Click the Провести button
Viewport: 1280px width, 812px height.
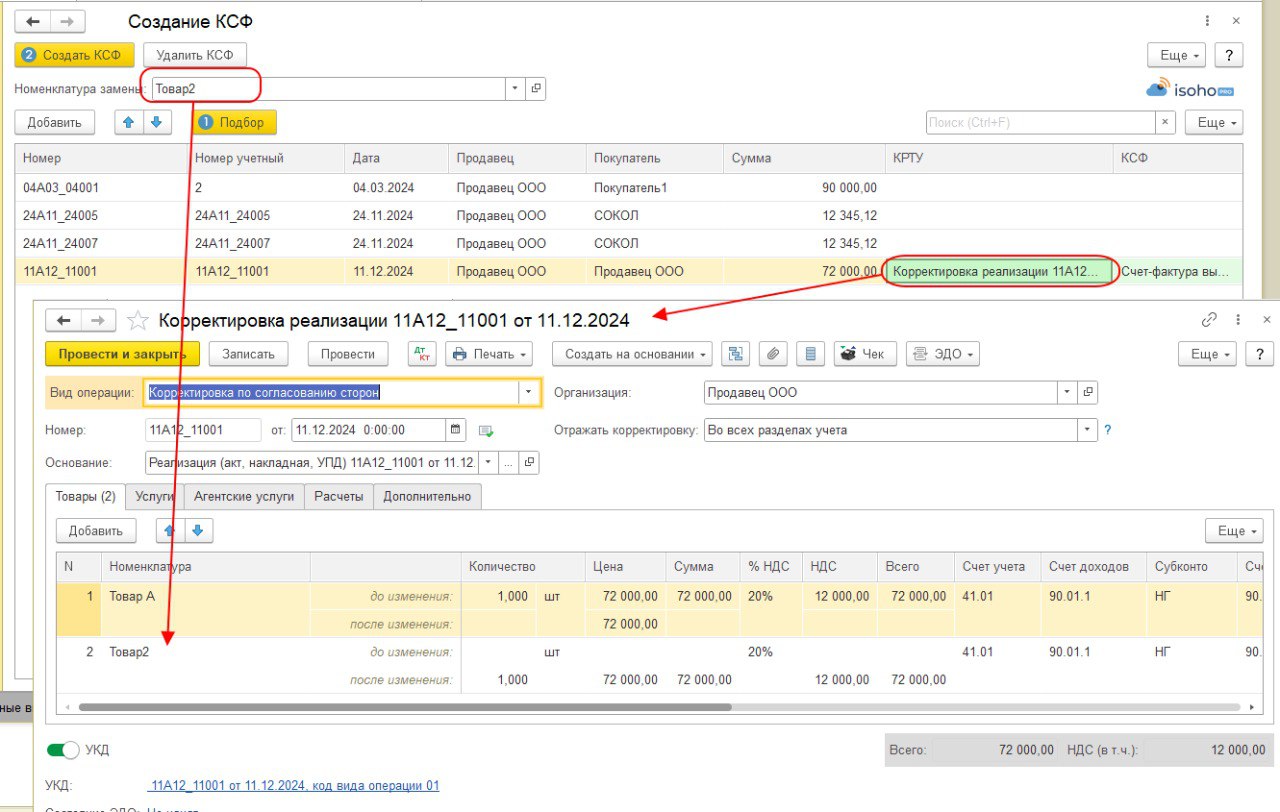click(x=349, y=354)
